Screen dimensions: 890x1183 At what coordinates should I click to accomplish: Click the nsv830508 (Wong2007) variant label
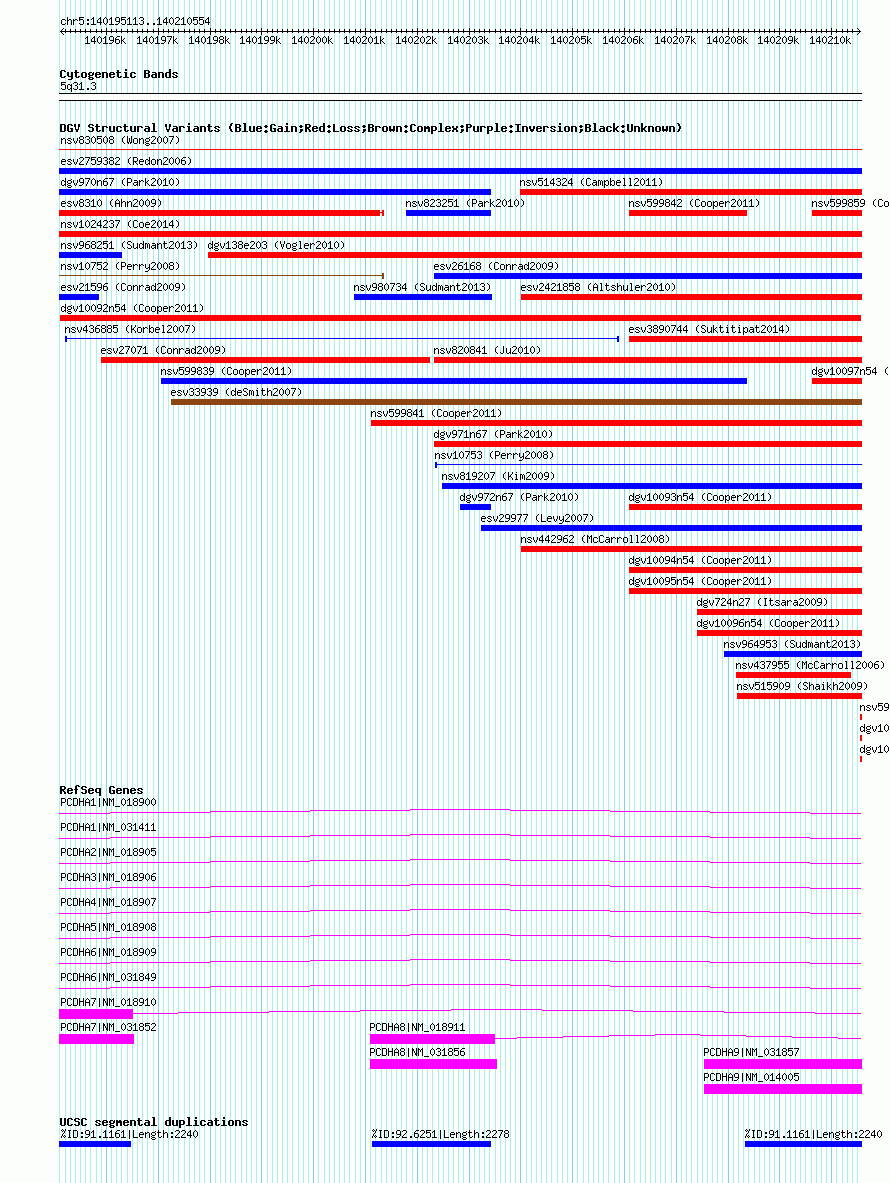tap(120, 140)
